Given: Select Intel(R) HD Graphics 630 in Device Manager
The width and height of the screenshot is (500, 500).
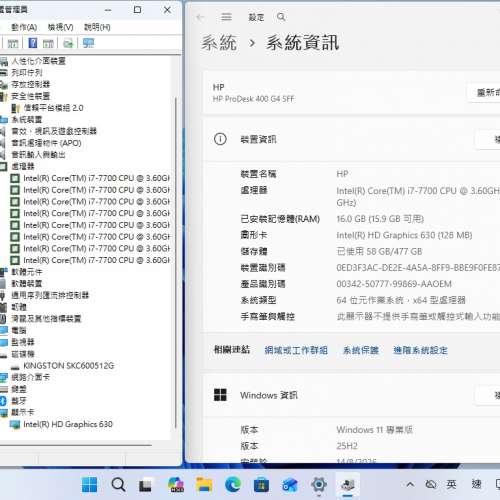Looking at the screenshot, I should [68, 424].
